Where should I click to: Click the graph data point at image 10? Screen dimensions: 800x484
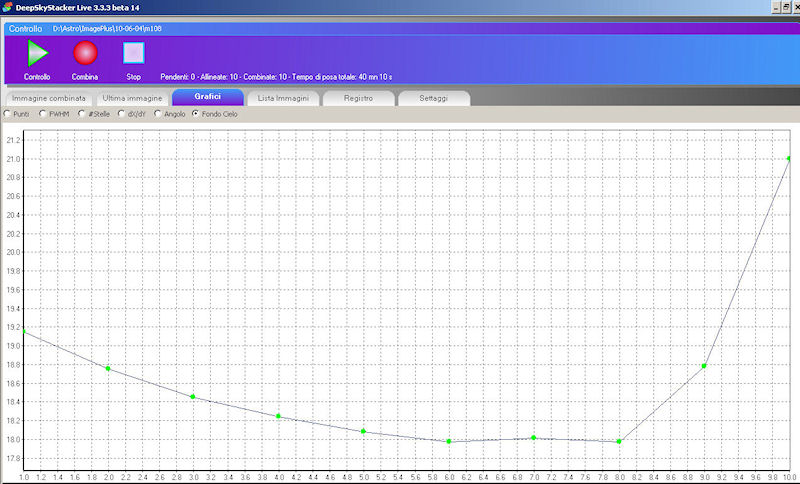(x=789, y=159)
